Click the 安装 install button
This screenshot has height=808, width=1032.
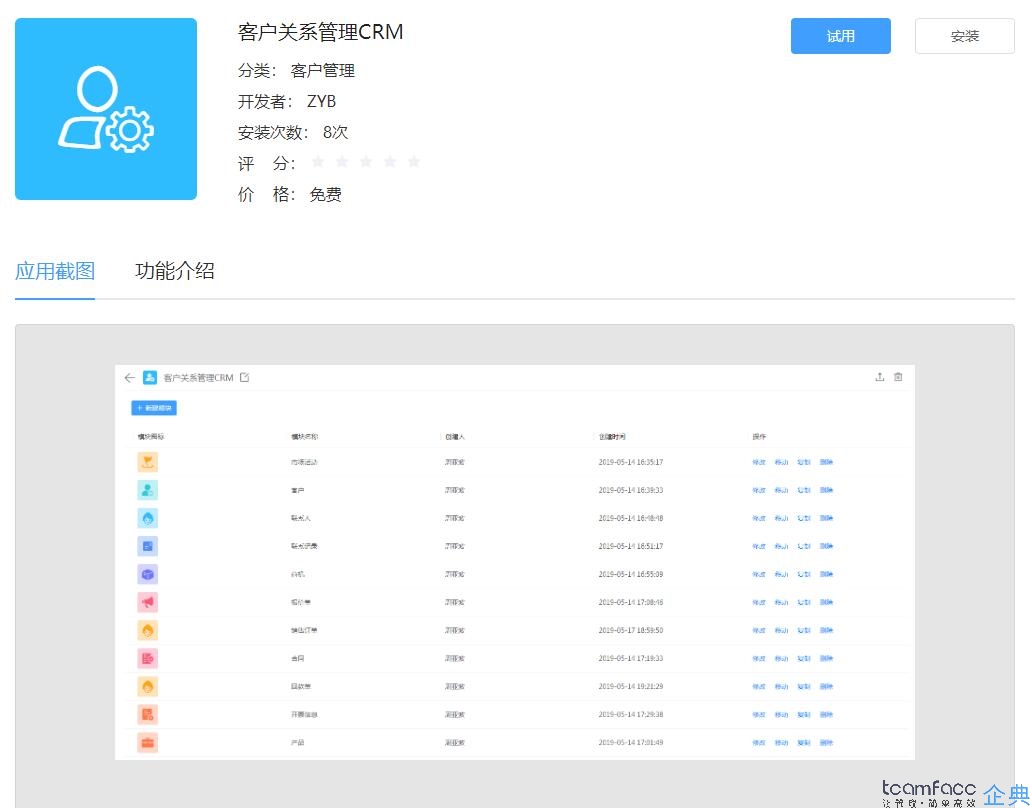964,36
